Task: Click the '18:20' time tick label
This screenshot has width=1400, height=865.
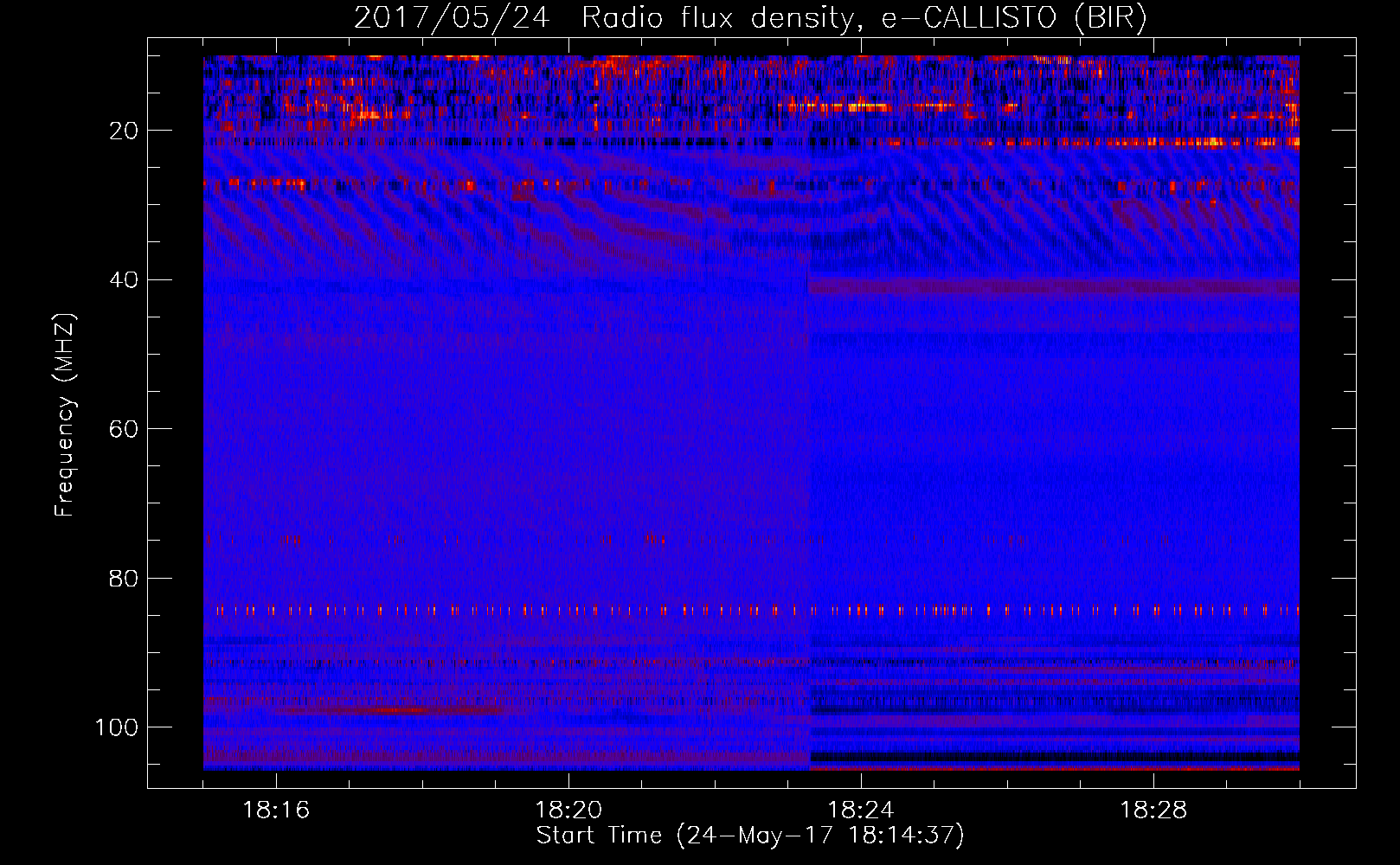Action: tap(568, 811)
